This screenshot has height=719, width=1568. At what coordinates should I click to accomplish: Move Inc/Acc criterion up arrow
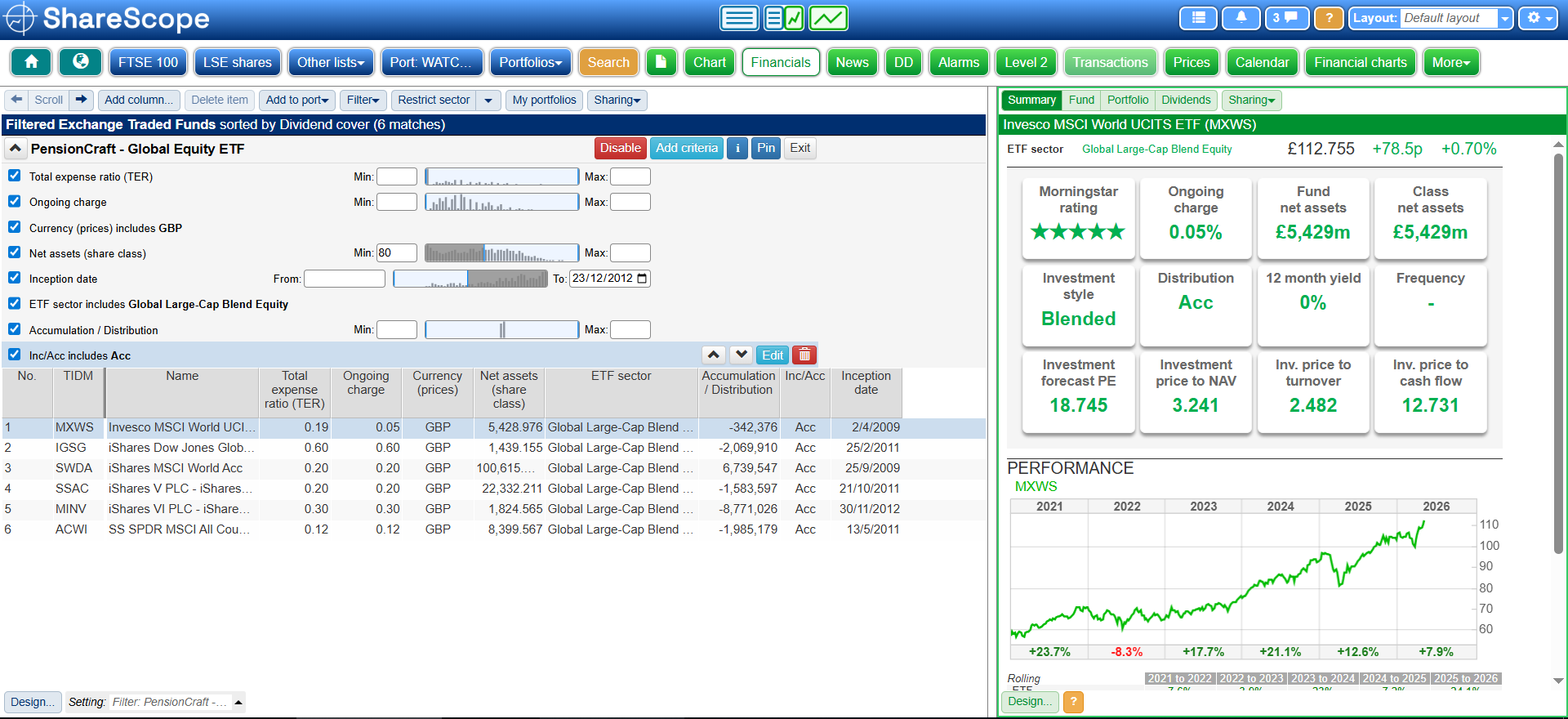[x=714, y=355]
